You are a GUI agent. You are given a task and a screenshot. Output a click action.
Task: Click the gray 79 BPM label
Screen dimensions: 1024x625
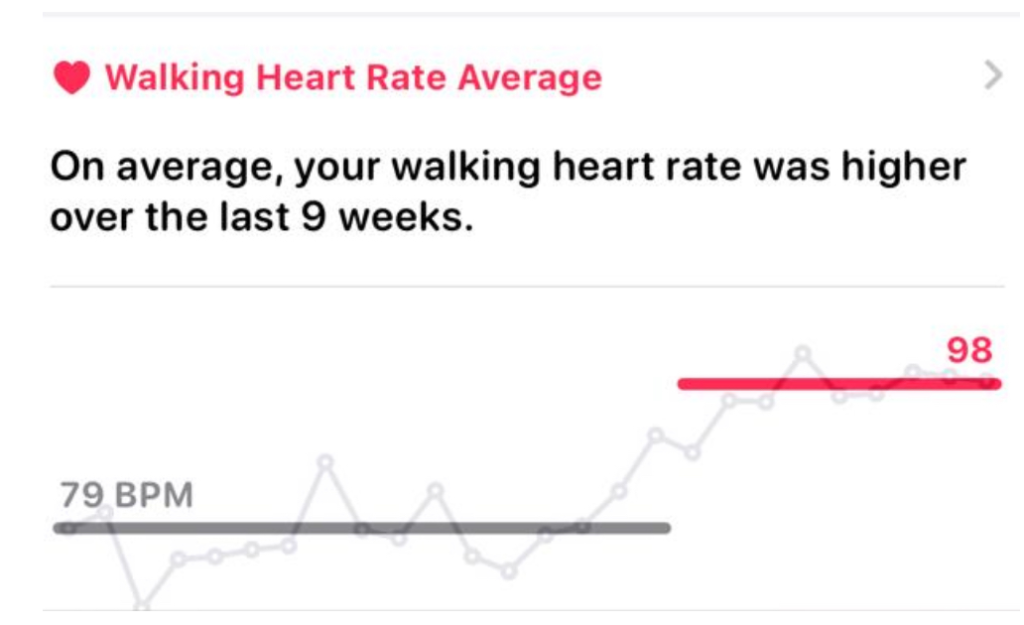127,494
